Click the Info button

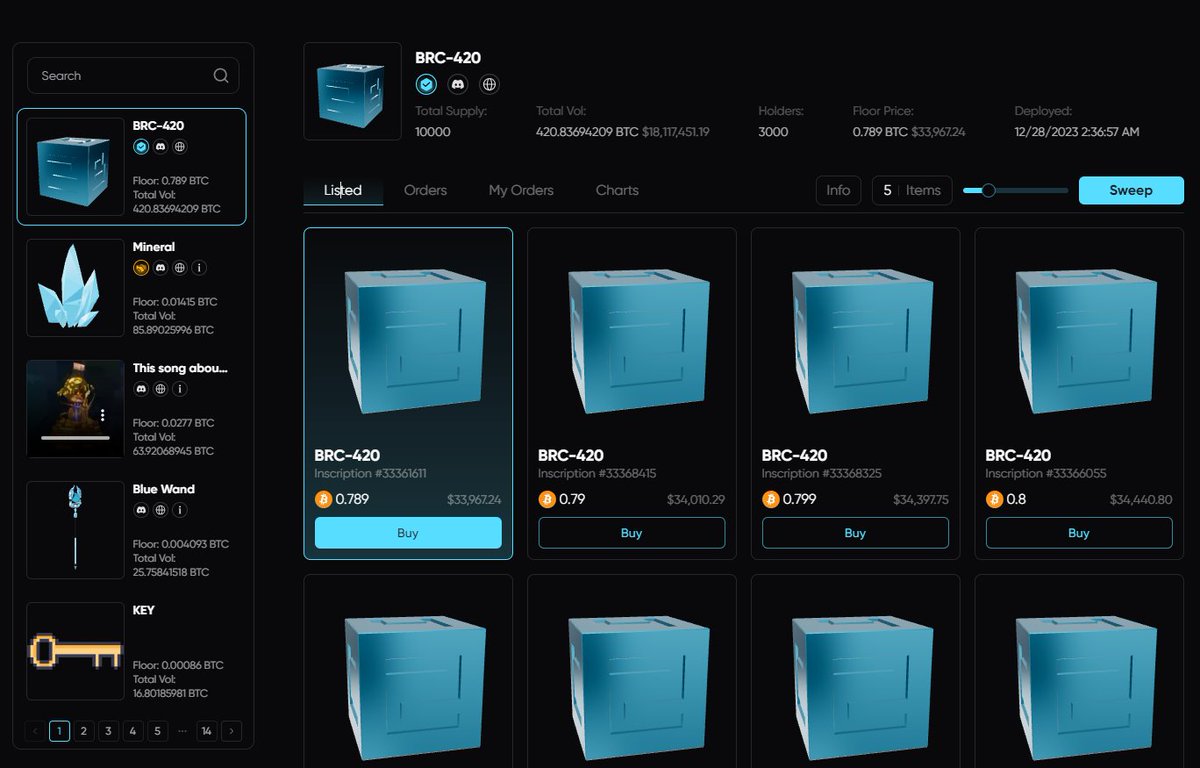click(x=838, y=190)
